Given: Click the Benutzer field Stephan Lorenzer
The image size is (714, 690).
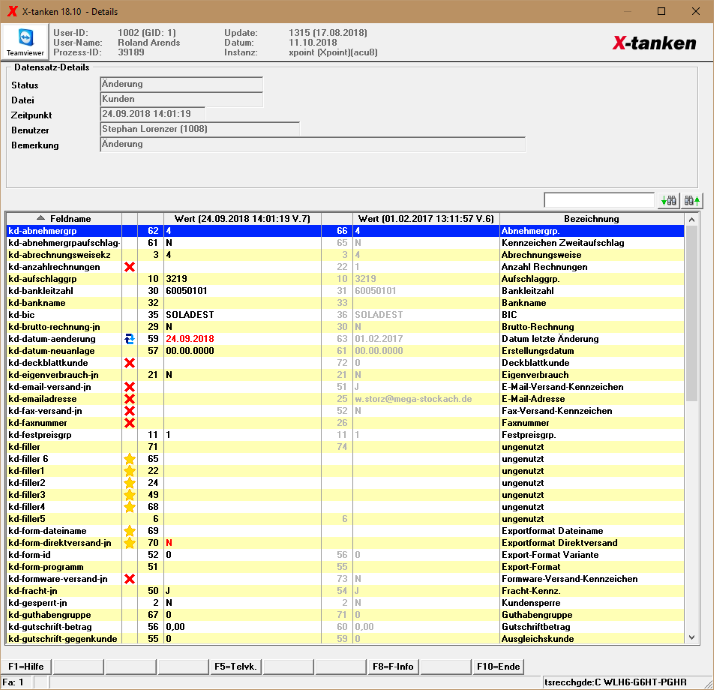Looking at the screenshot, I should tap(200, 129).
